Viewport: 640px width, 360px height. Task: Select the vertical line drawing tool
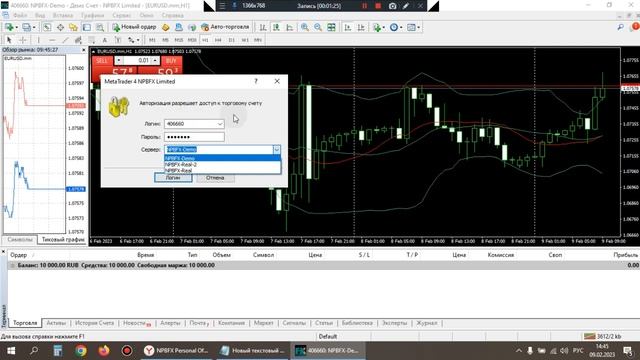click(38, 40)
